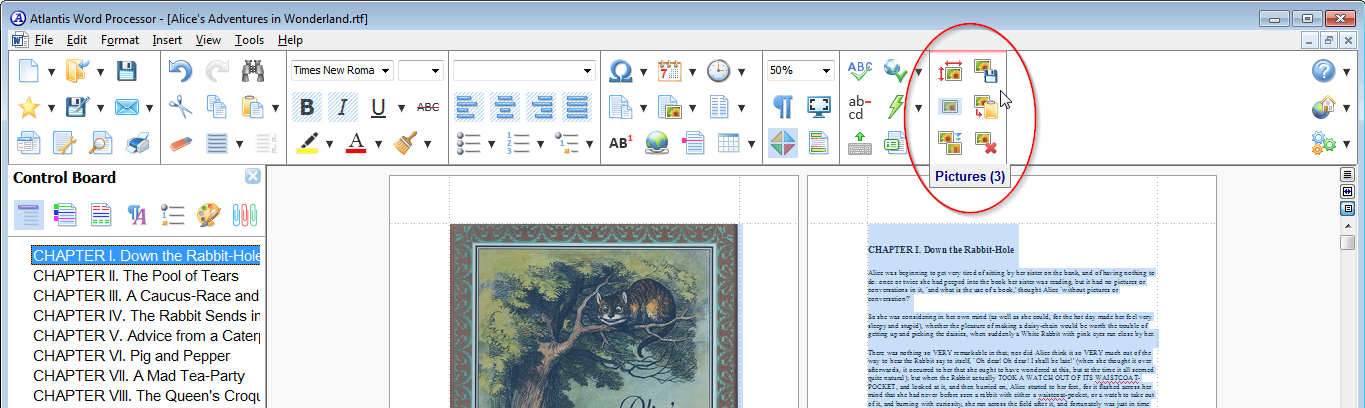Go to CHAPTER VII. A Mad Tea-Party
Viewport: 1365px width, 408px height.
[139, 375]
